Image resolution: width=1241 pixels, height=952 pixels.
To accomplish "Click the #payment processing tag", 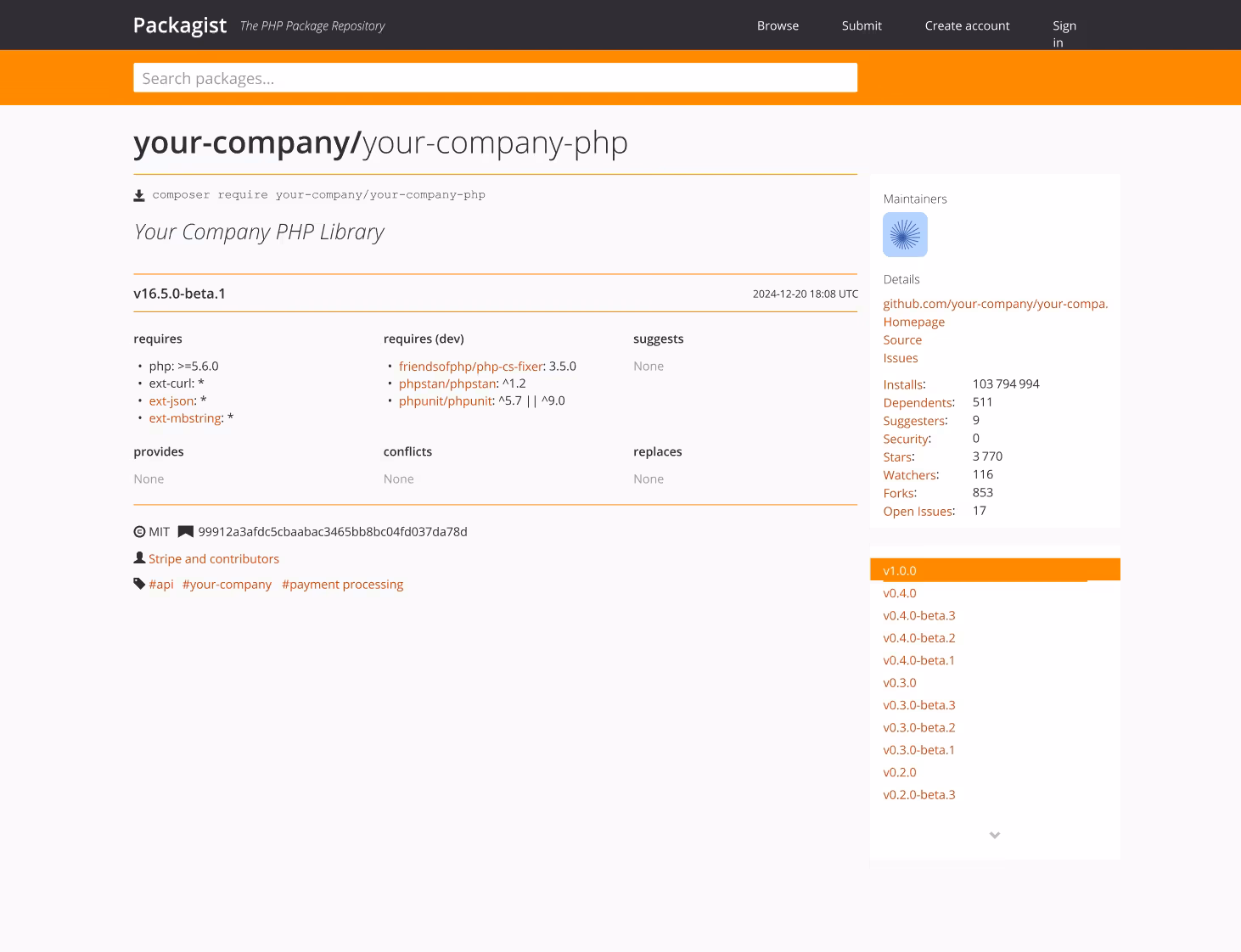I will [x=342, y=585].
